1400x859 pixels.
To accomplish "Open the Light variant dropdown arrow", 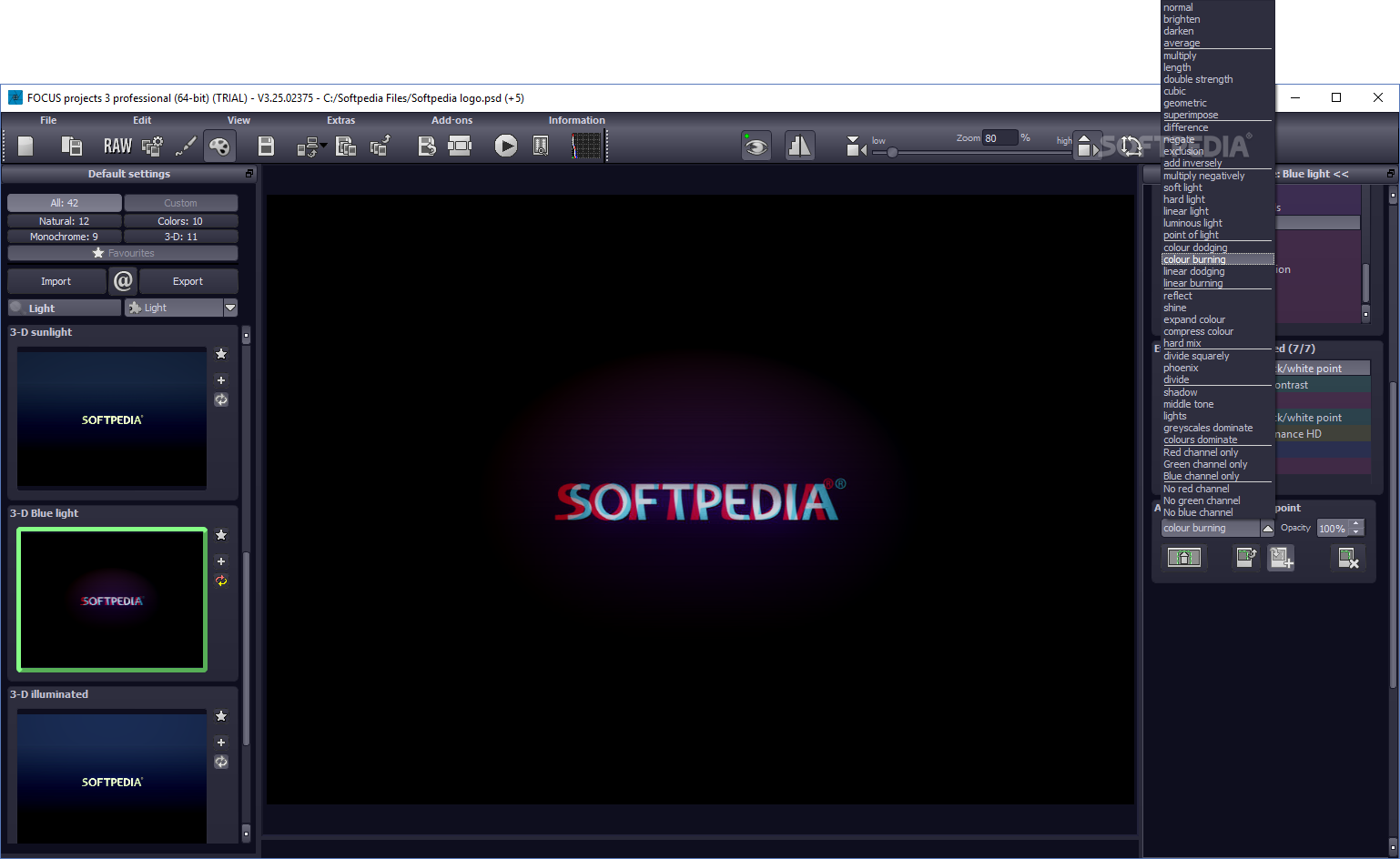I will pyautogui.click(x=230, y=308).
